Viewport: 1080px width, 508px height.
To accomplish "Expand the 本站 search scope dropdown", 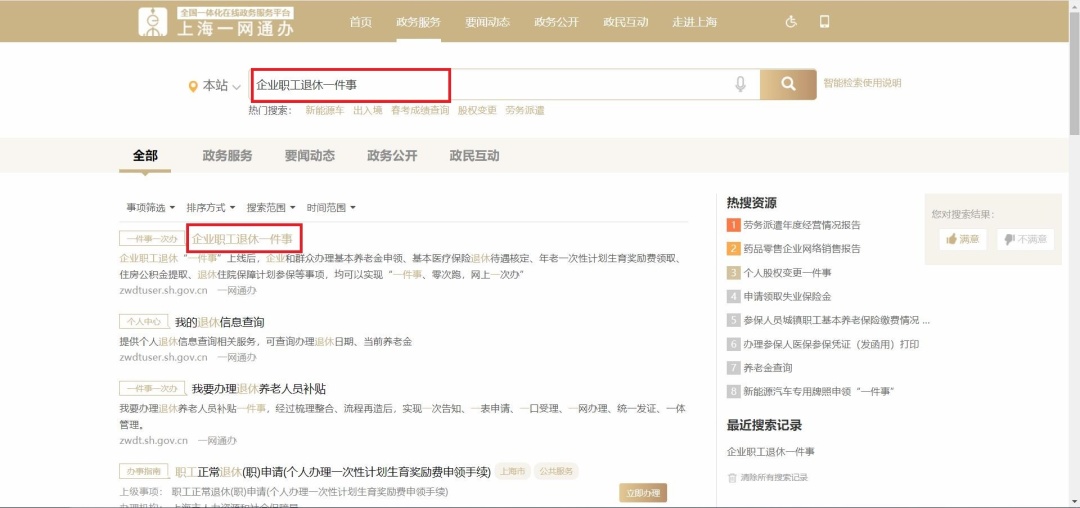I will coord(215,86).
